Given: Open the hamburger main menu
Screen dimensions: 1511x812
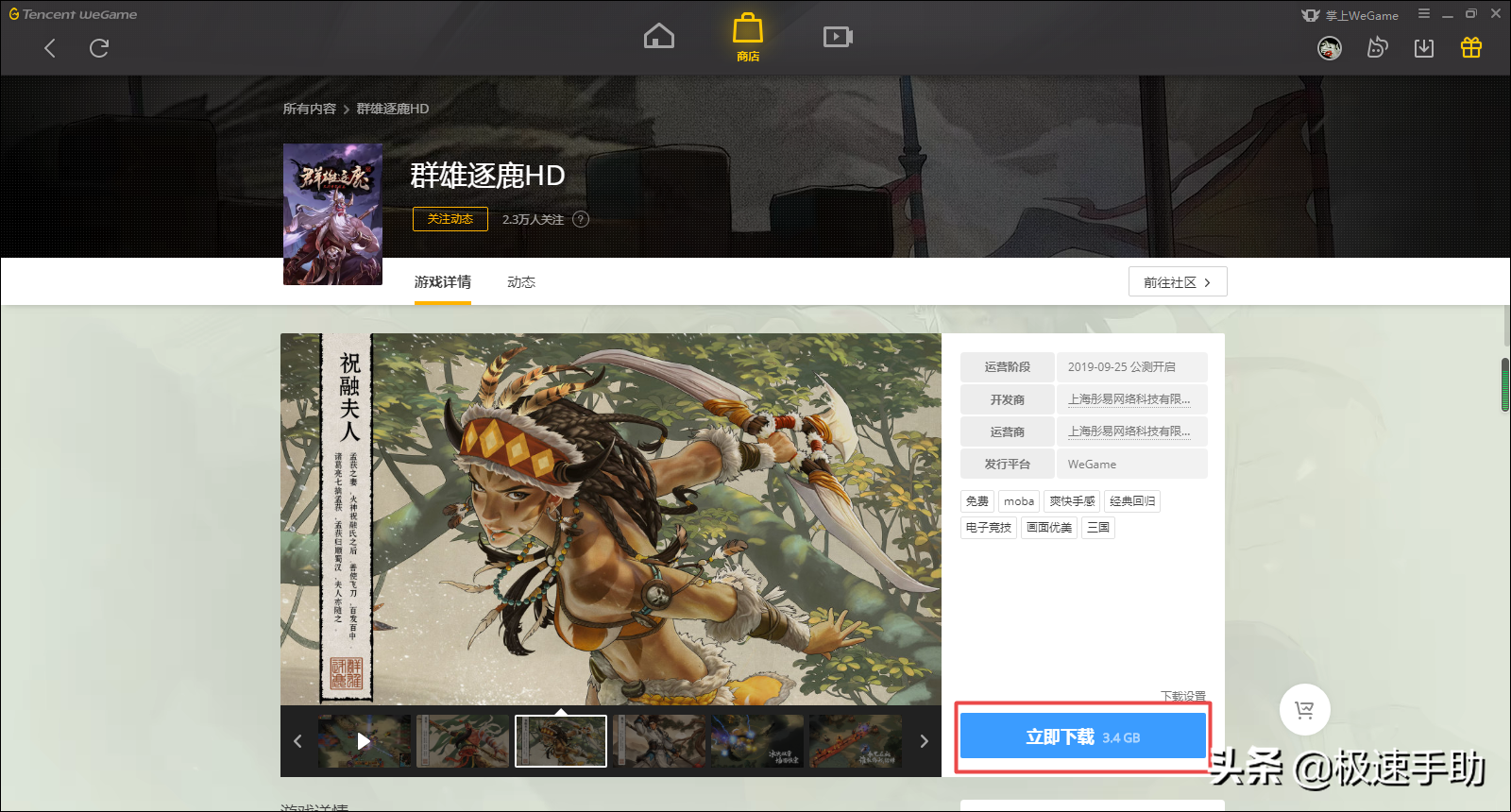Looking at the screenshot, I should [1423, 14].
